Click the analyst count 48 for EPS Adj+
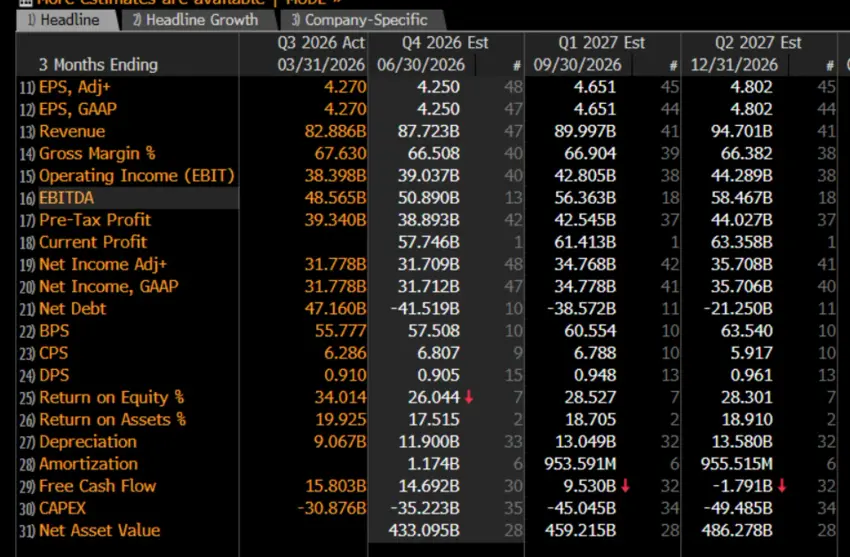Image resolution: width=850 pixels, height=557 pixels. point(513,87)
